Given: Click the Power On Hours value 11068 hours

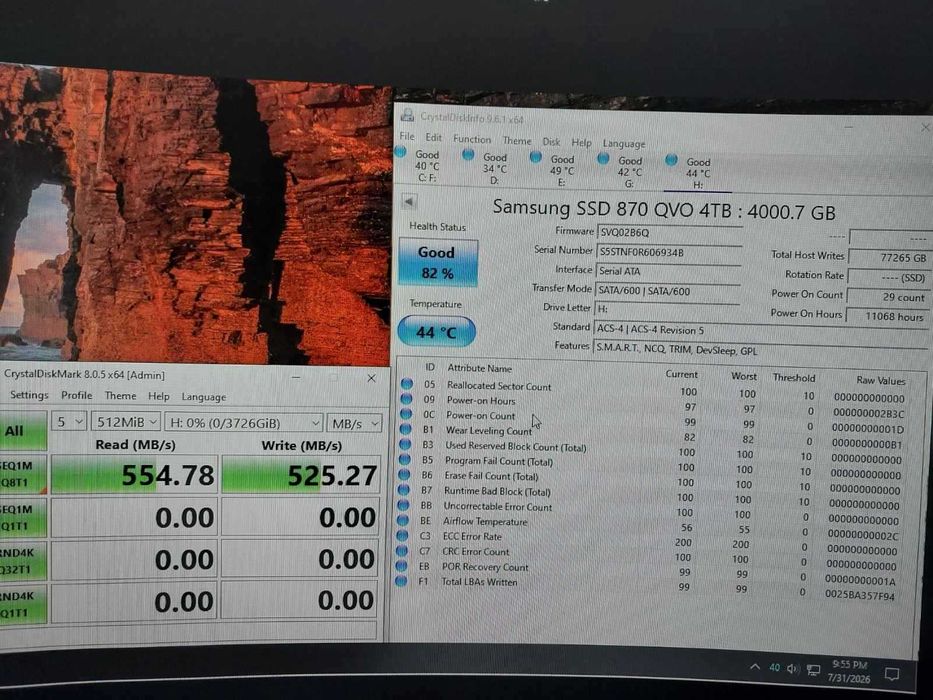Looking at the screenshot, I should click(x=887, y=317).
